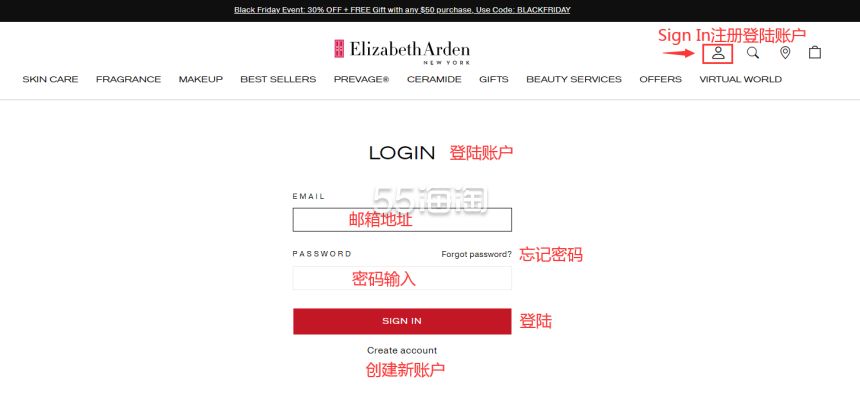This screenshot has width=860, height=402.
Task: Click the Black Friday Event promo banner
Action: [402, 10]
